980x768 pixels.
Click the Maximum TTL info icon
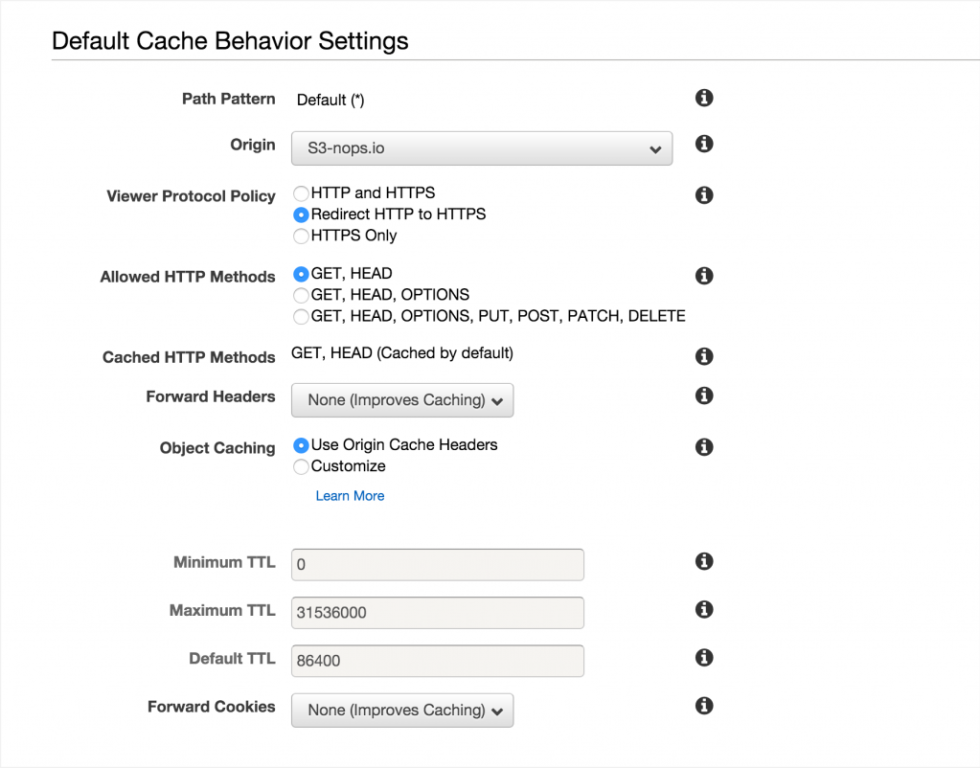(703, 610)
